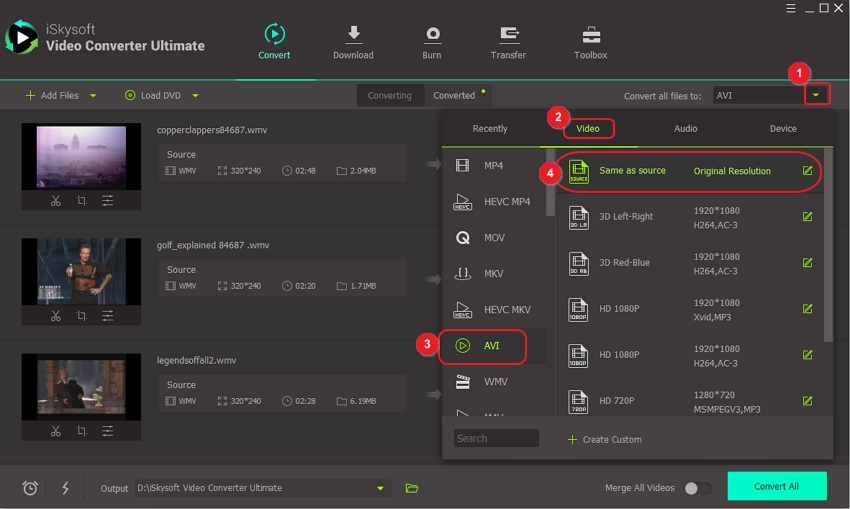Click the Convert All button
This screenshot has height=509, width=850.
point(776,487)
